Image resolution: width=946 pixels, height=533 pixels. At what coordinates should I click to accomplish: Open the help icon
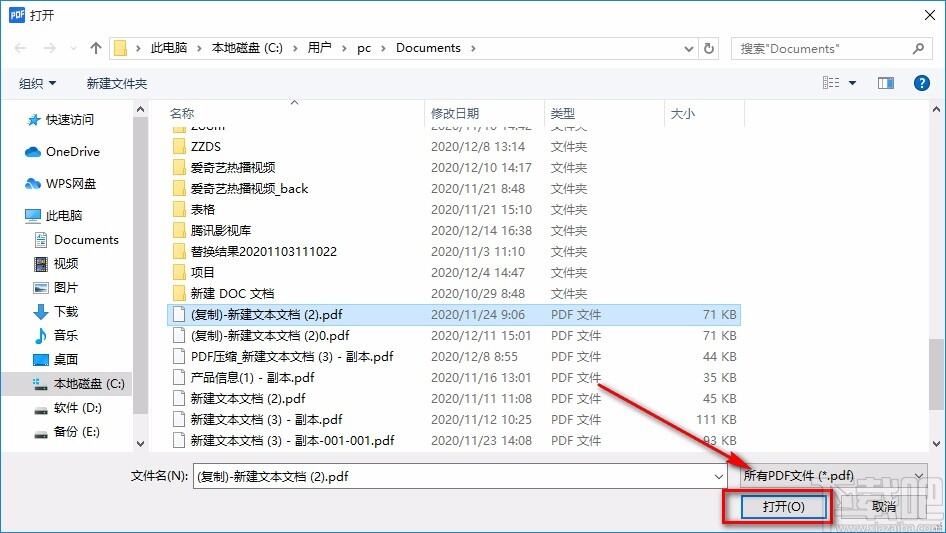[x=921, y=83]
